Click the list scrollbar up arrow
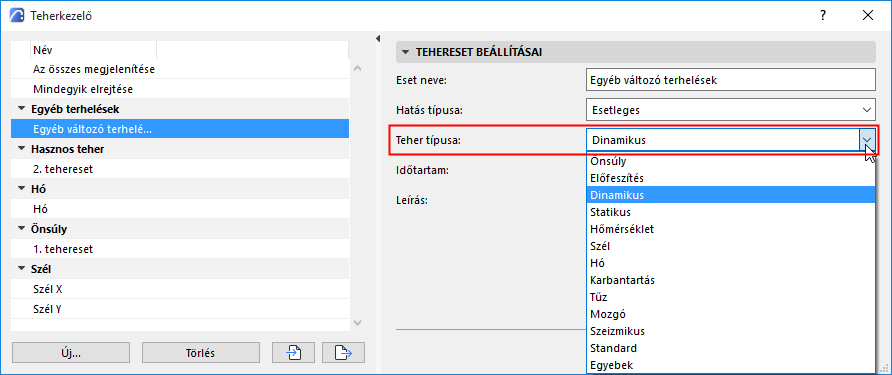Viewport: 892px width, 375px height. point(357,68)
